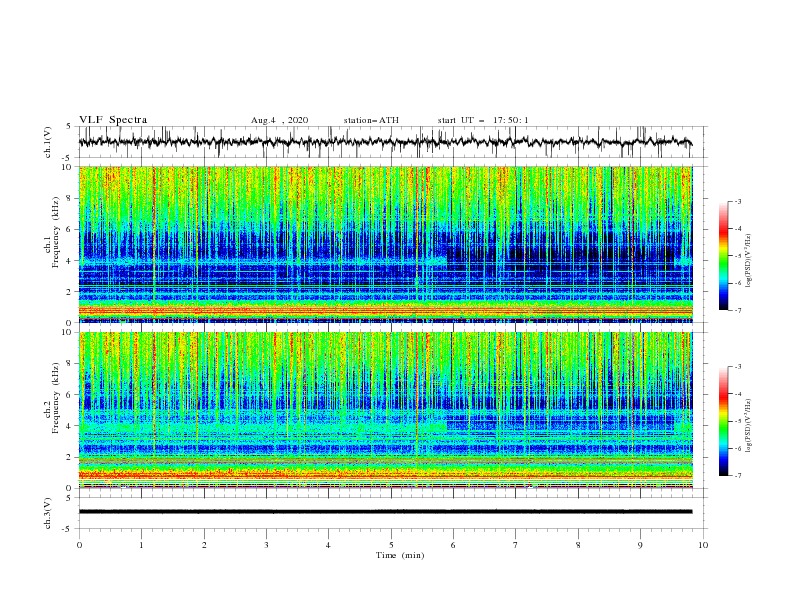Click the '-3' tick on ch.1 color bar
Screen dimensions: 792x612
738,201
